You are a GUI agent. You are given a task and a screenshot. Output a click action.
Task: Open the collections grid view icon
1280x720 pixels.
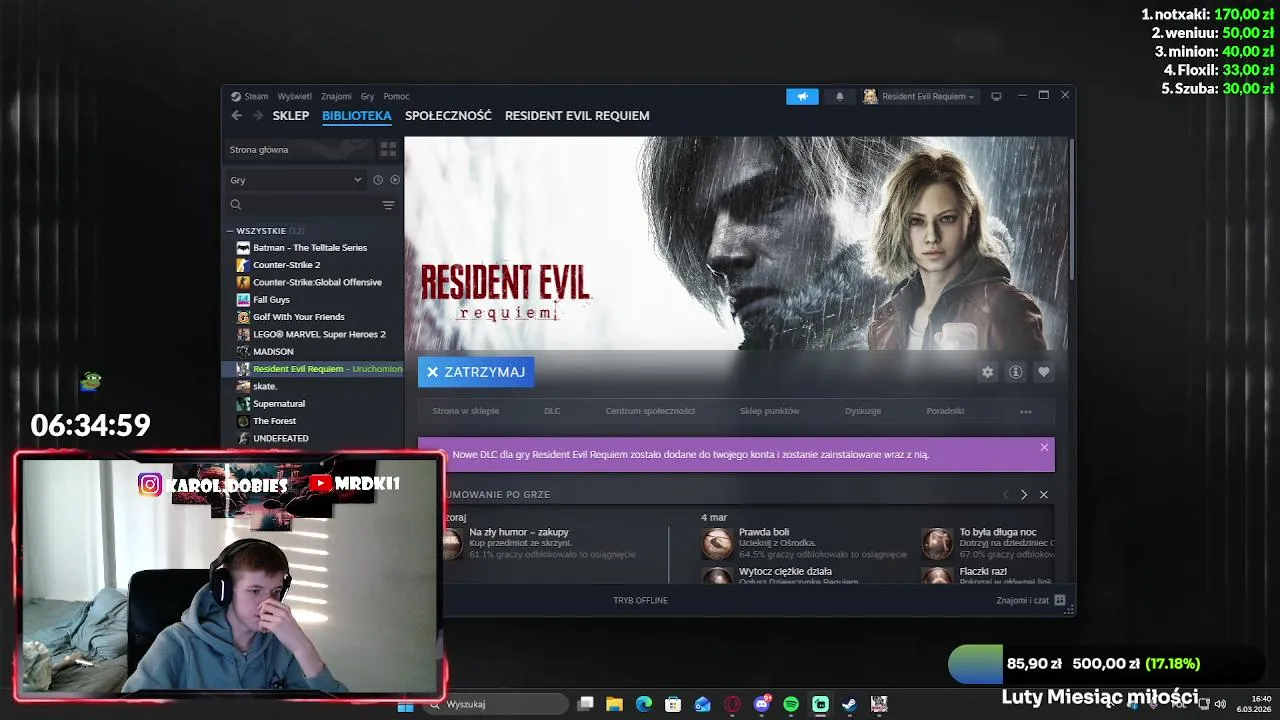pos(388,150)
